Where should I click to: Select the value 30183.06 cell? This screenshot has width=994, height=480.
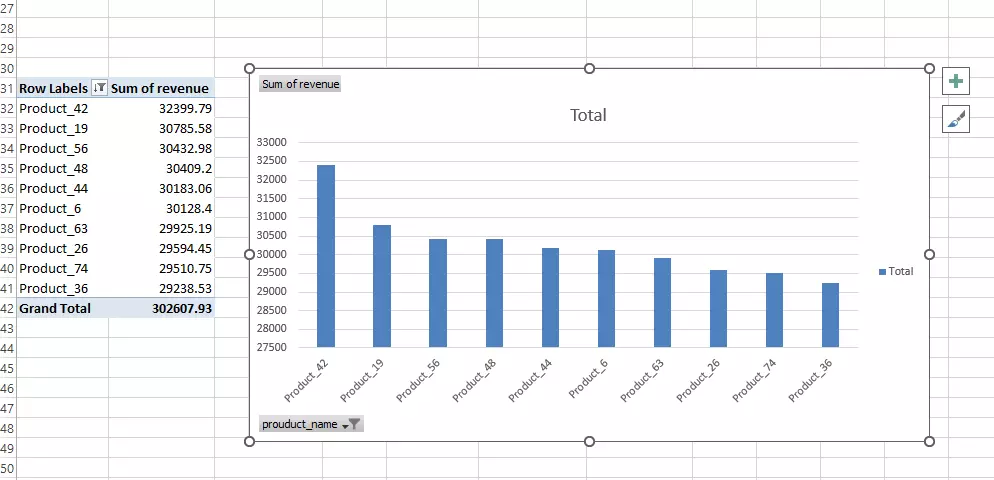click(x=162, y=188)
